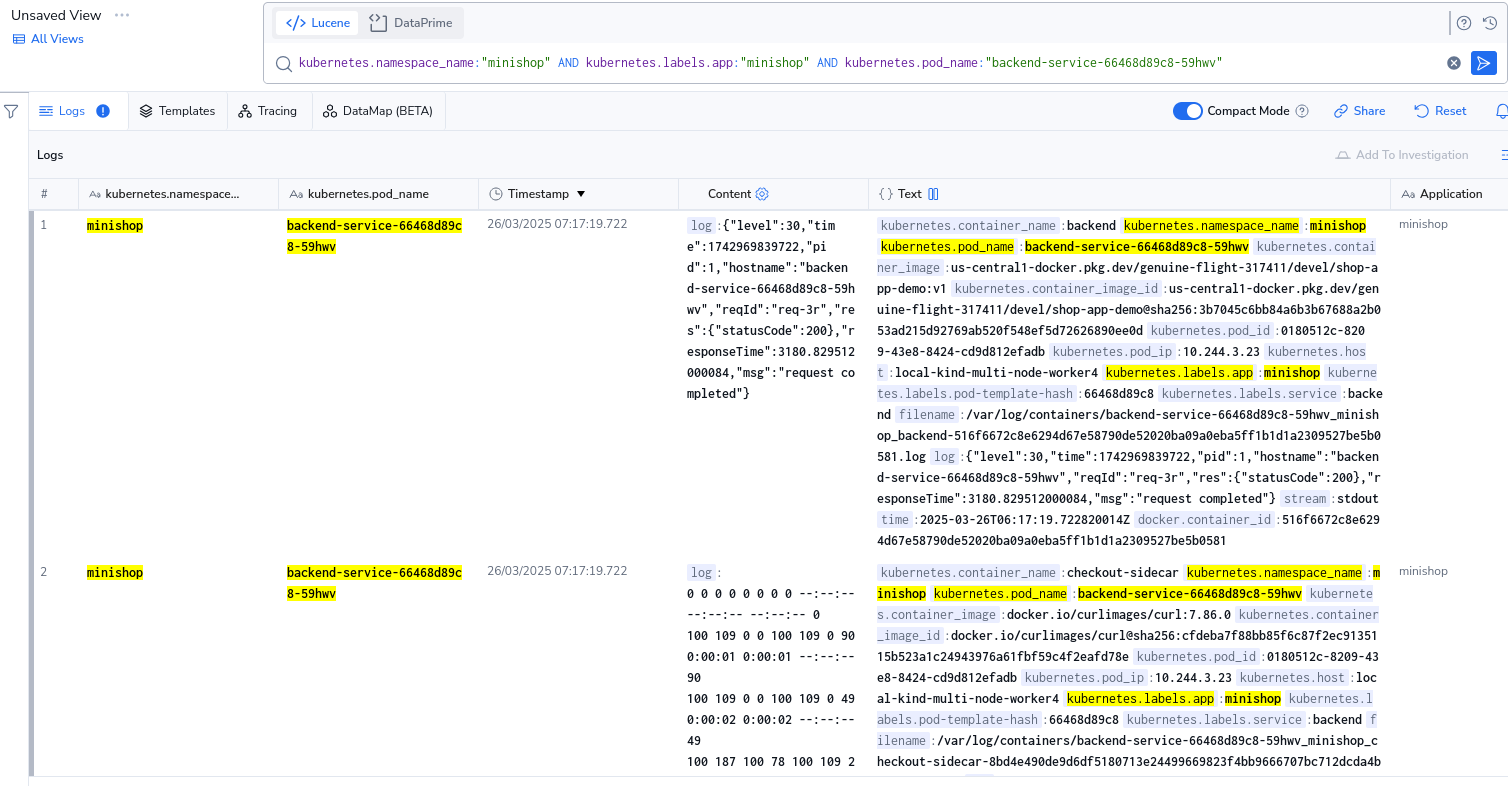Reset the view with Reset button

[x=1441, y=111]
